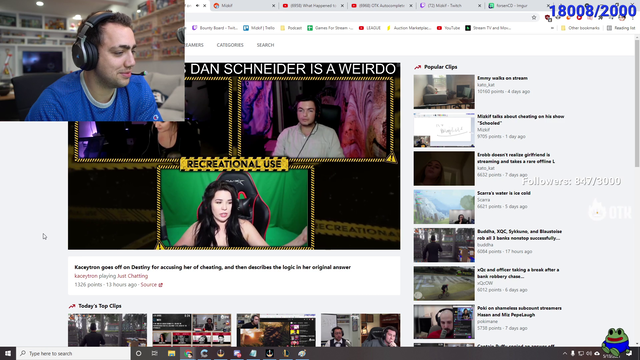640x360 pixels.
Task: Open File Explorer from the taskbar
Action: tap(171, 353)
